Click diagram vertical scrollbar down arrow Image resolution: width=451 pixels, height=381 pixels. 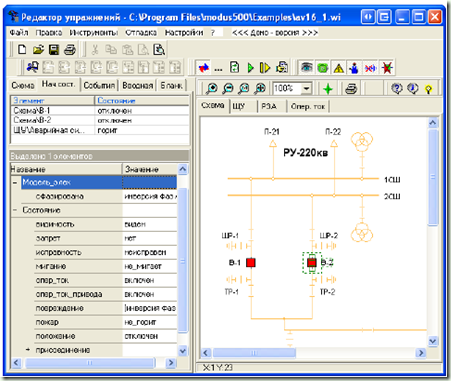[433, 341]
